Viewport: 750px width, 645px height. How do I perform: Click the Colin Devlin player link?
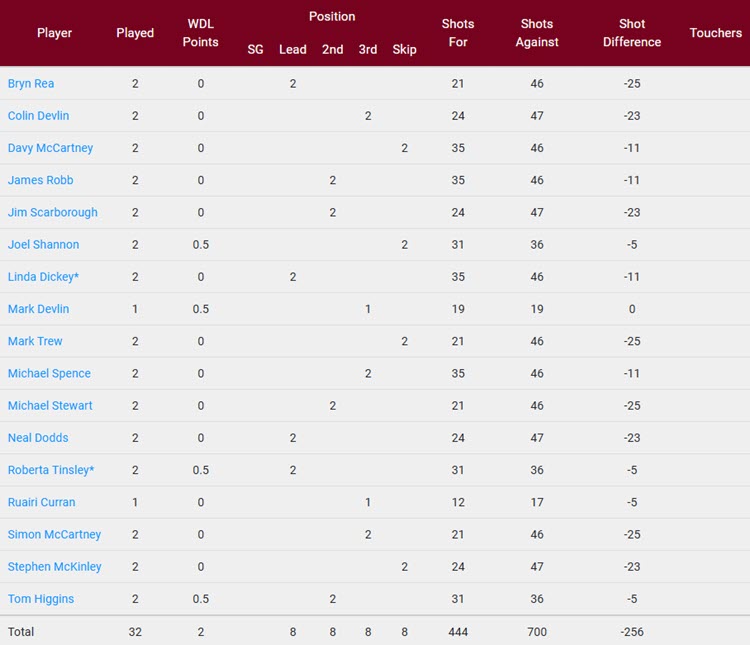click(x=38, y=116)
